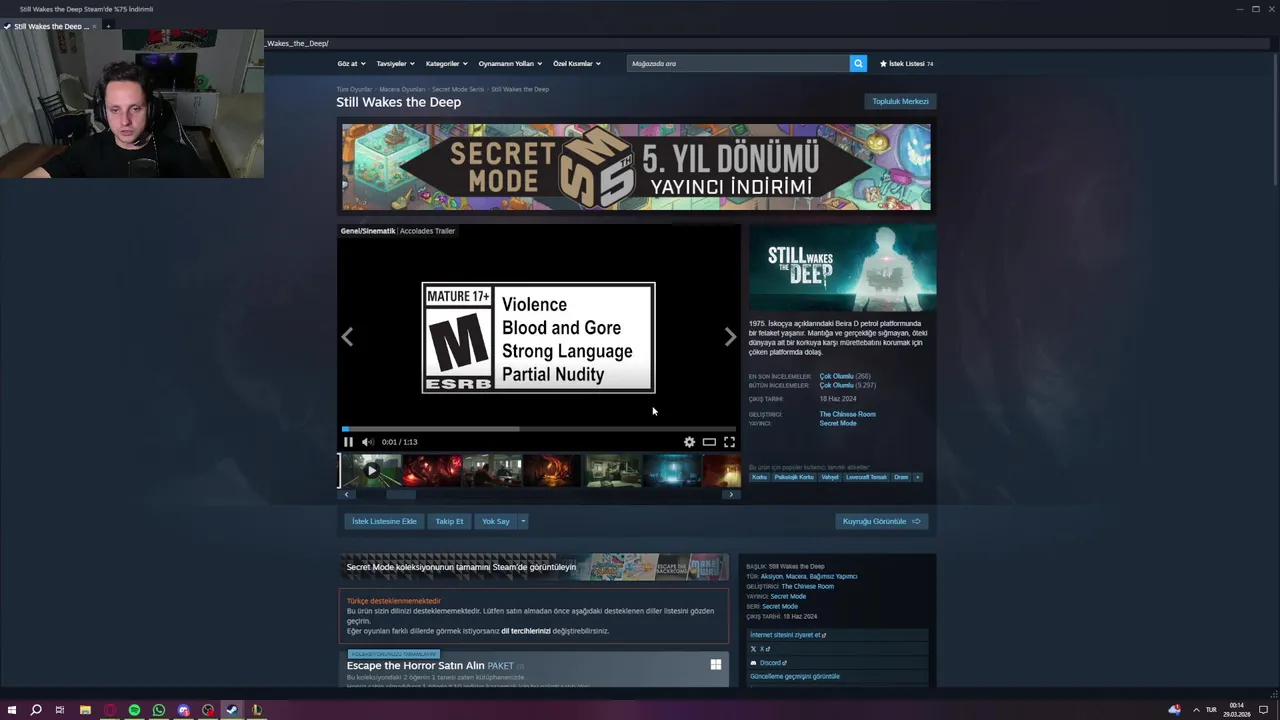
Task: Open Secret Mode publisher link under Yayıncı
Action: 838,423
